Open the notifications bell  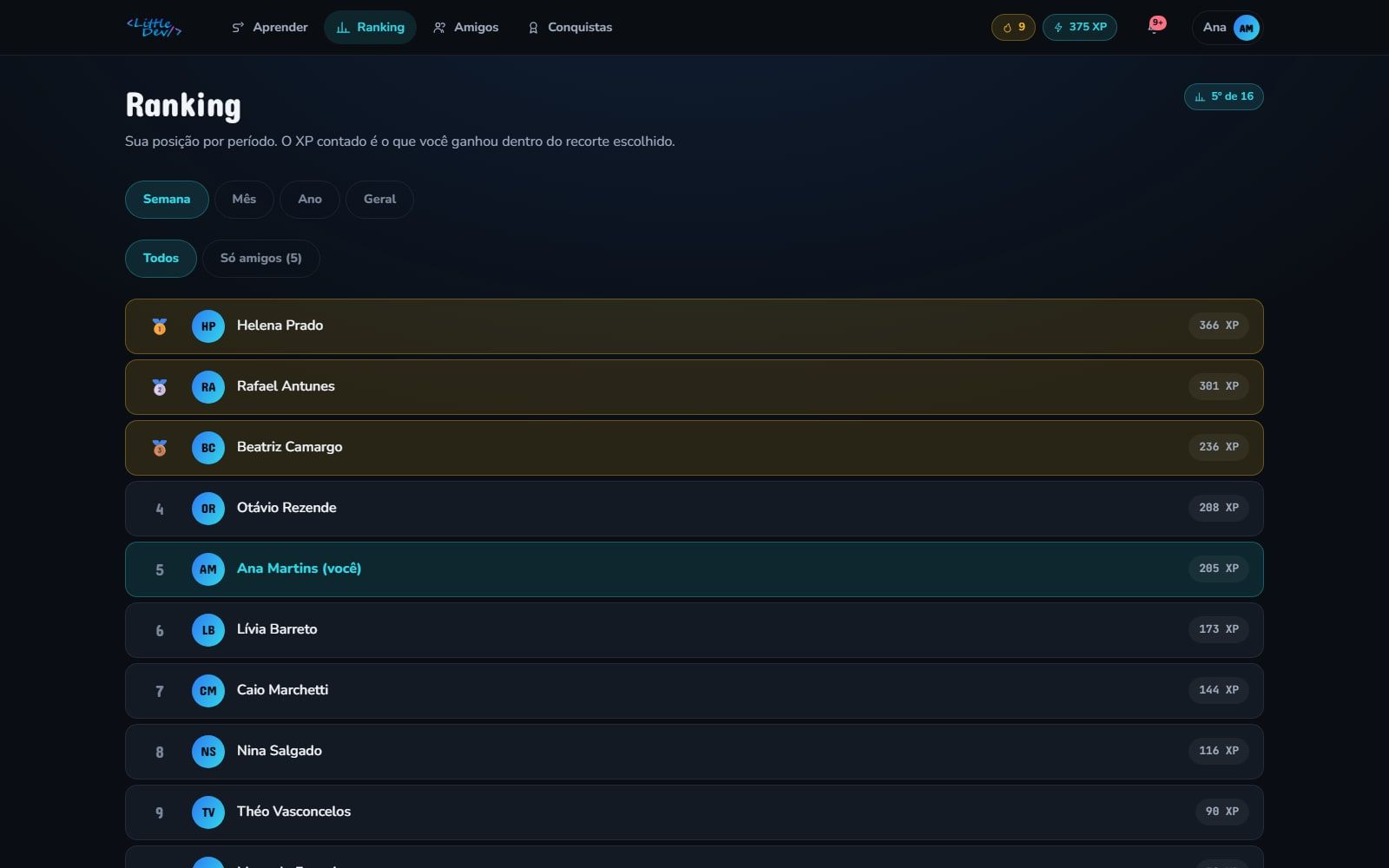(1154, 27)
